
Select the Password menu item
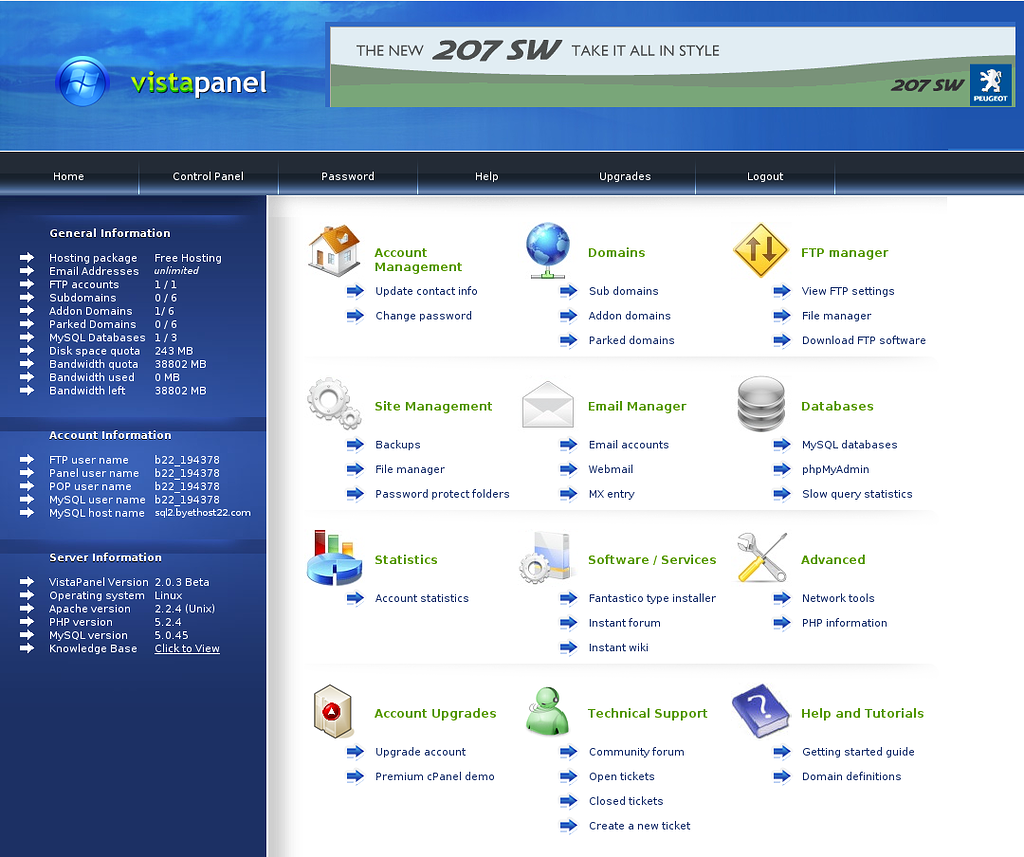(x=347, y=176)
